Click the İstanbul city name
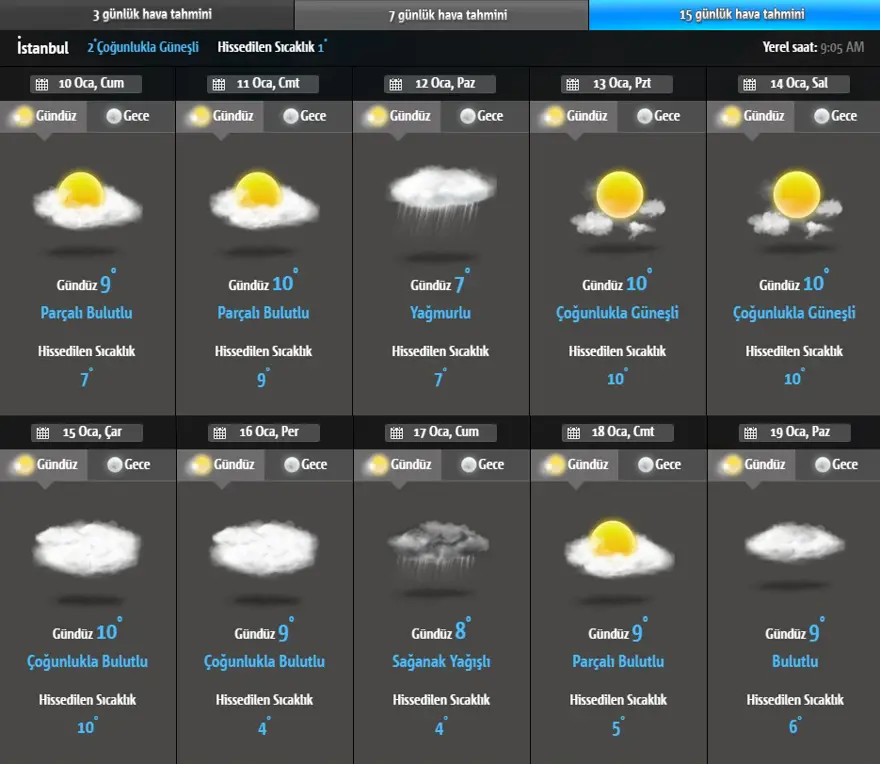880x764 pixels. 42,47
